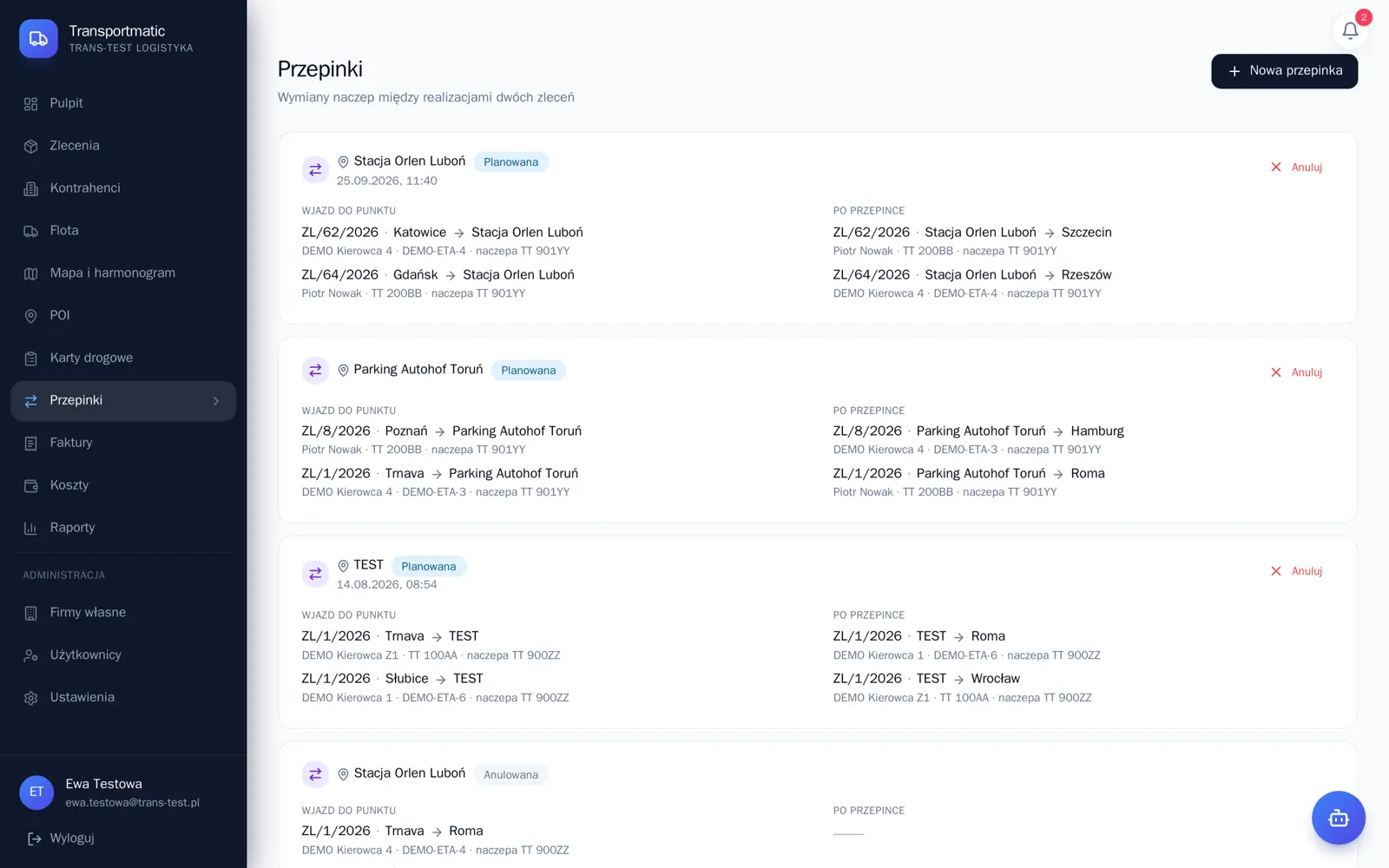
Task: Click the Anulowana status badge
Action: click(x=510, y=775)
